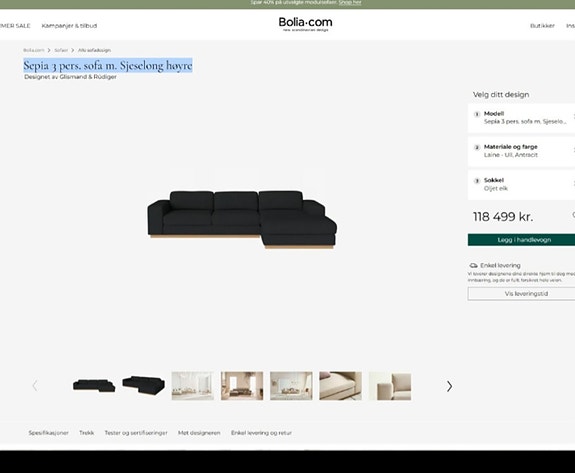Click the step 2 number icon
Screen dimensions: 575x473
(477, 147)
